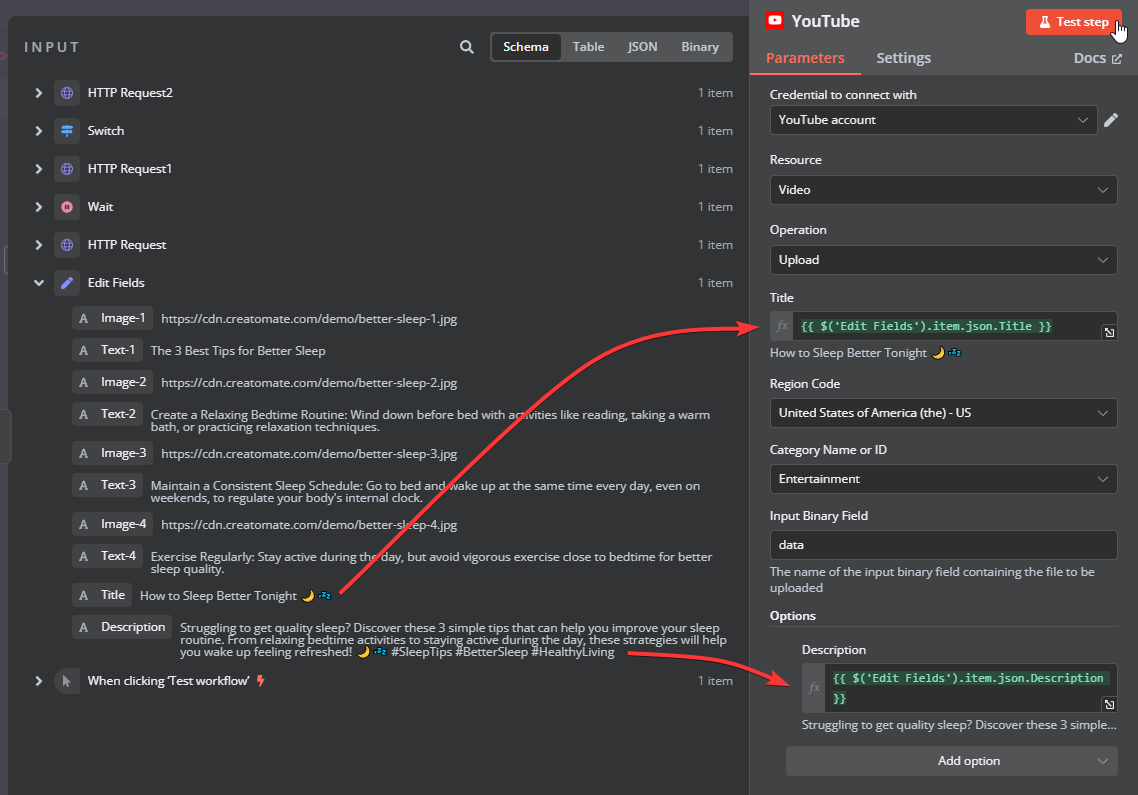The height and width of the screenshot is (795, 1138).
Task: Click the Input Binary Field containing data
Action: pos(943,545)
